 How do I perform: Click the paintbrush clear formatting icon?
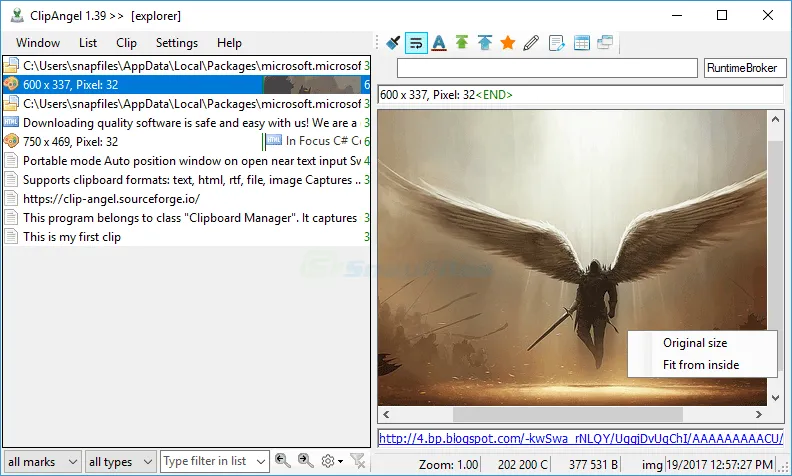click(x=393, y=43)
